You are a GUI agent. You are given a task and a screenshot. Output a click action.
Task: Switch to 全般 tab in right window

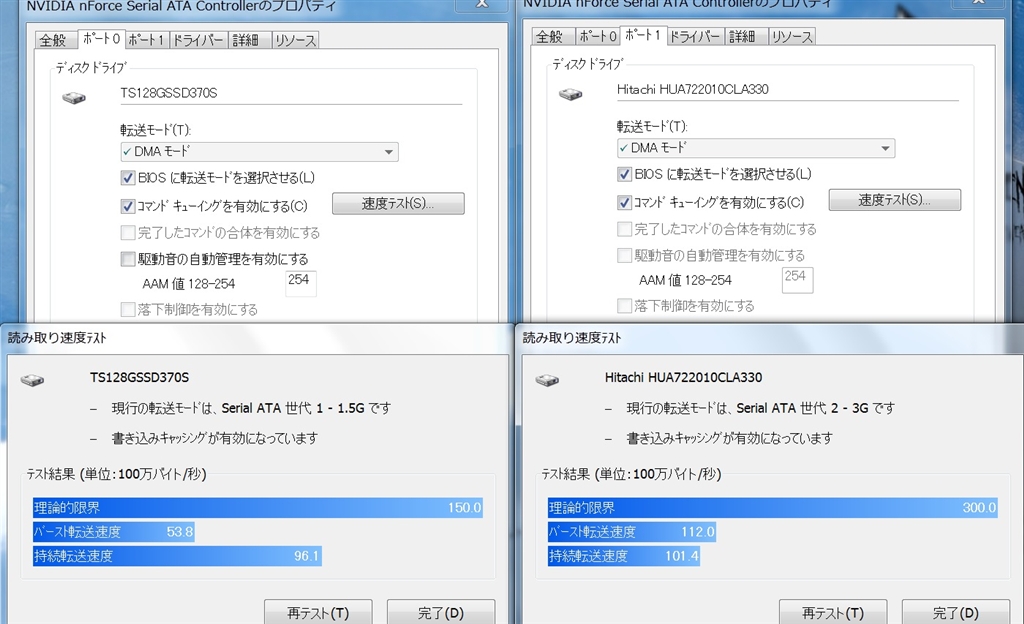pos(550,37)
